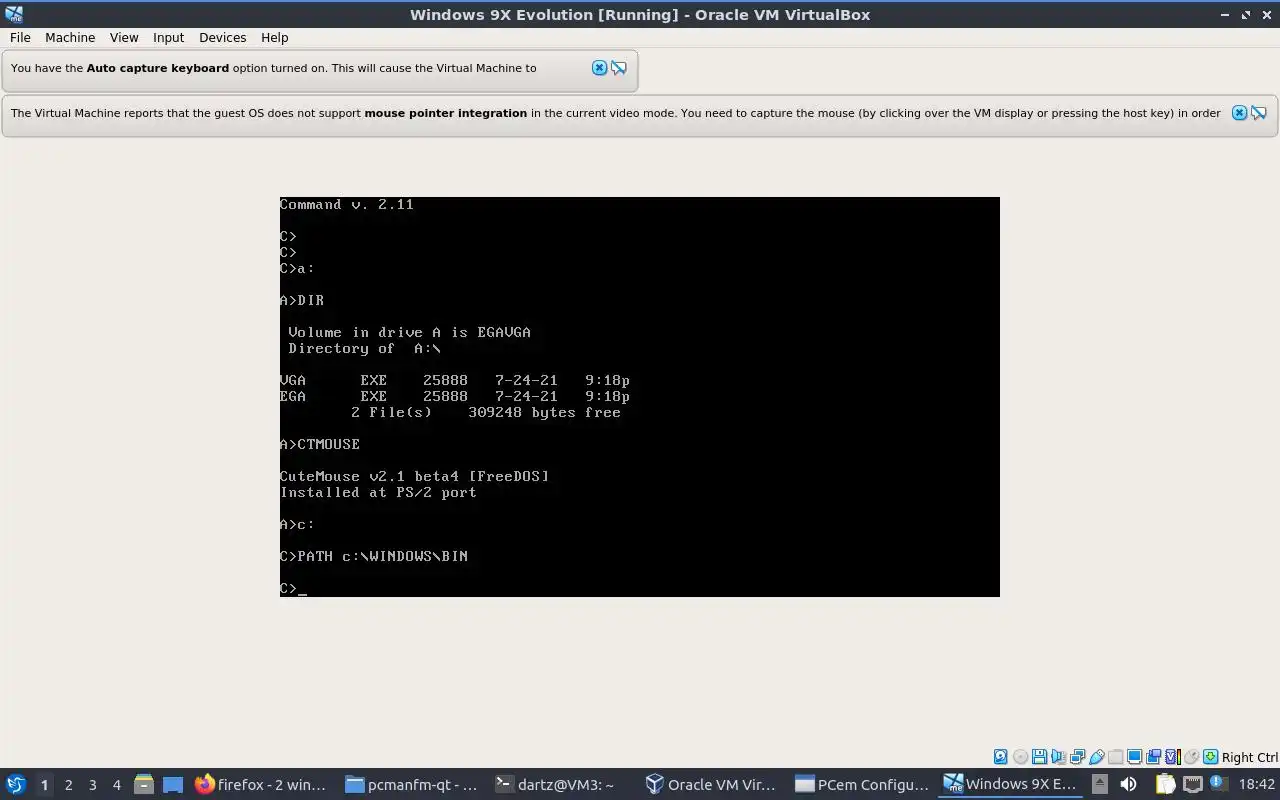This screenshot has height=800, width=1280.
Task: Click the audio indicator in VM status bar
Action: click(1058, 757)
